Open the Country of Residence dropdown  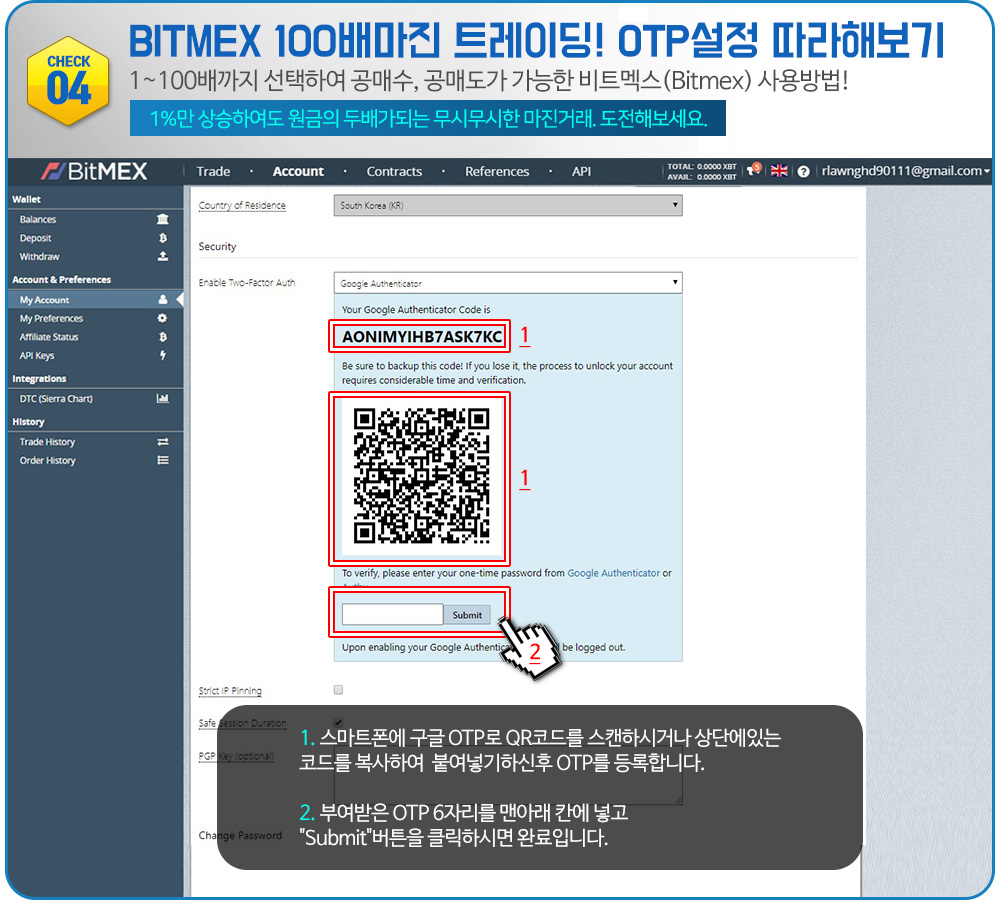(x=508, y=205)
